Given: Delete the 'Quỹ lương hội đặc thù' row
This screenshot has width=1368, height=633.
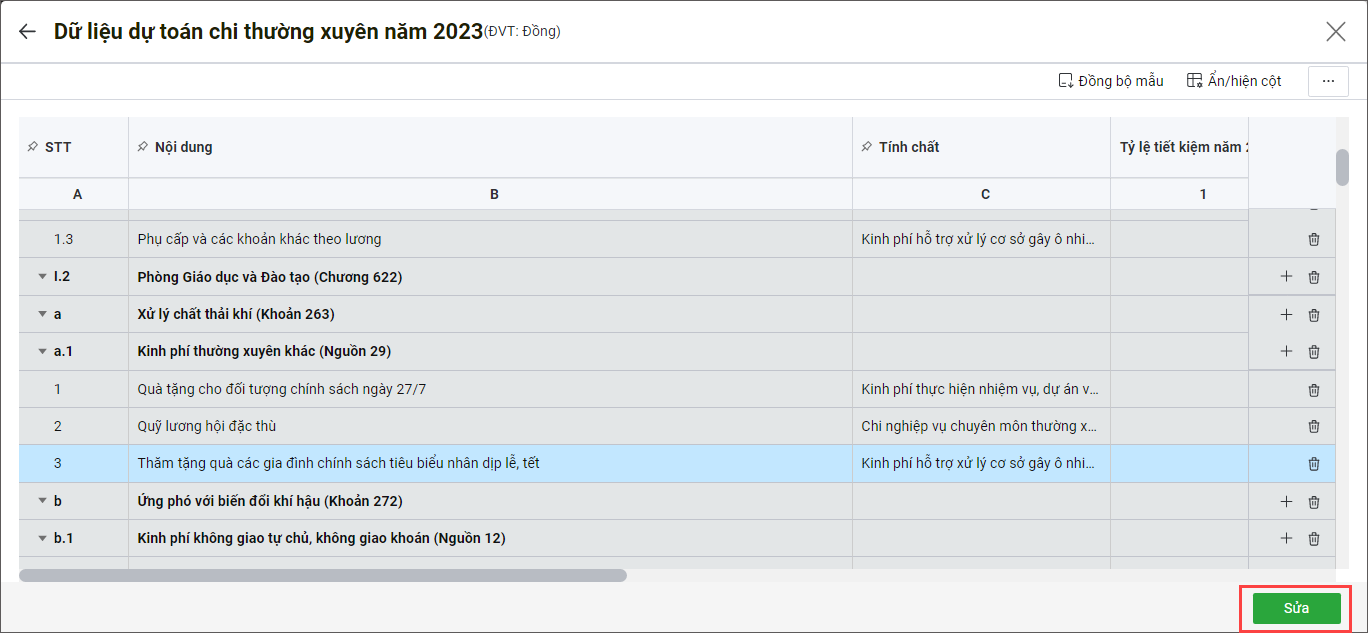Looking at the screenshot, I should [1314, 427].
